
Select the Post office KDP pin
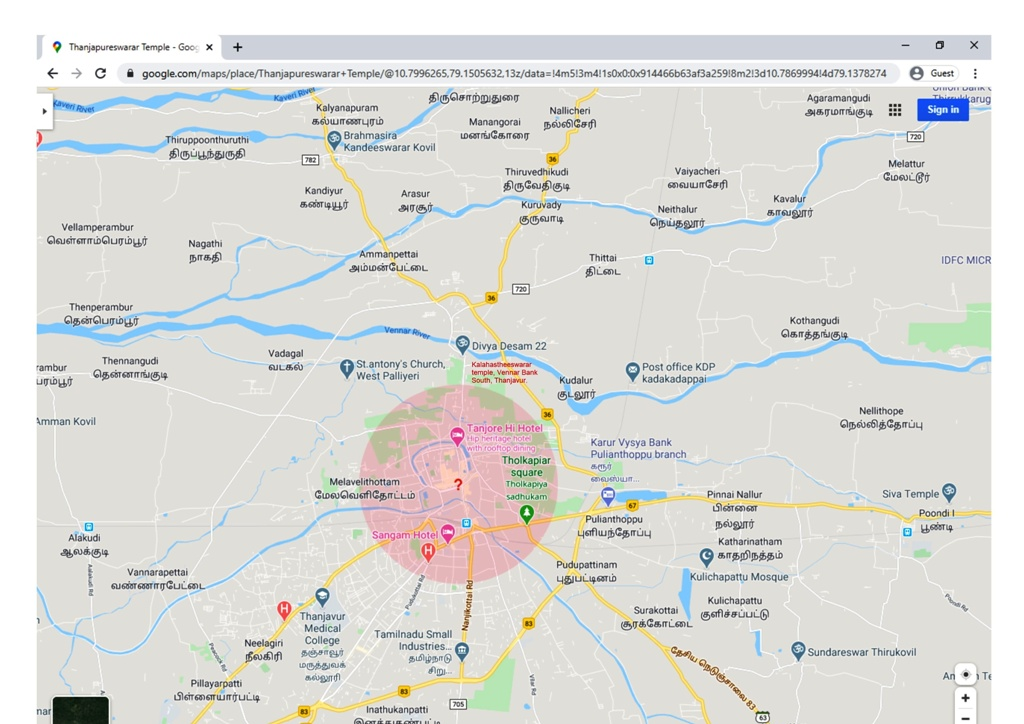pyautogui.click(x=632, y=370)
